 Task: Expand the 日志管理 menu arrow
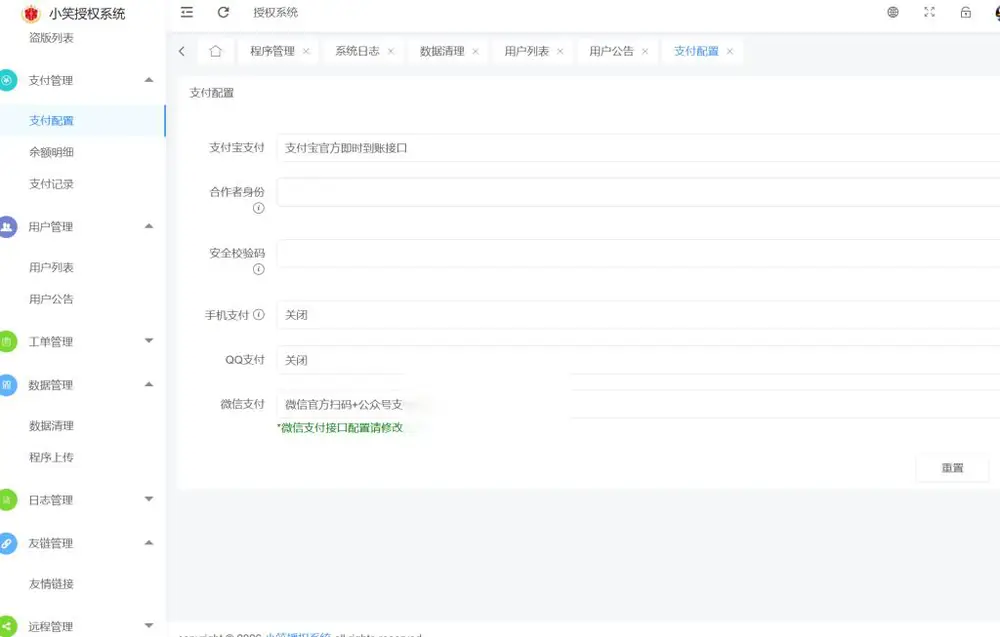coord(149,499)
